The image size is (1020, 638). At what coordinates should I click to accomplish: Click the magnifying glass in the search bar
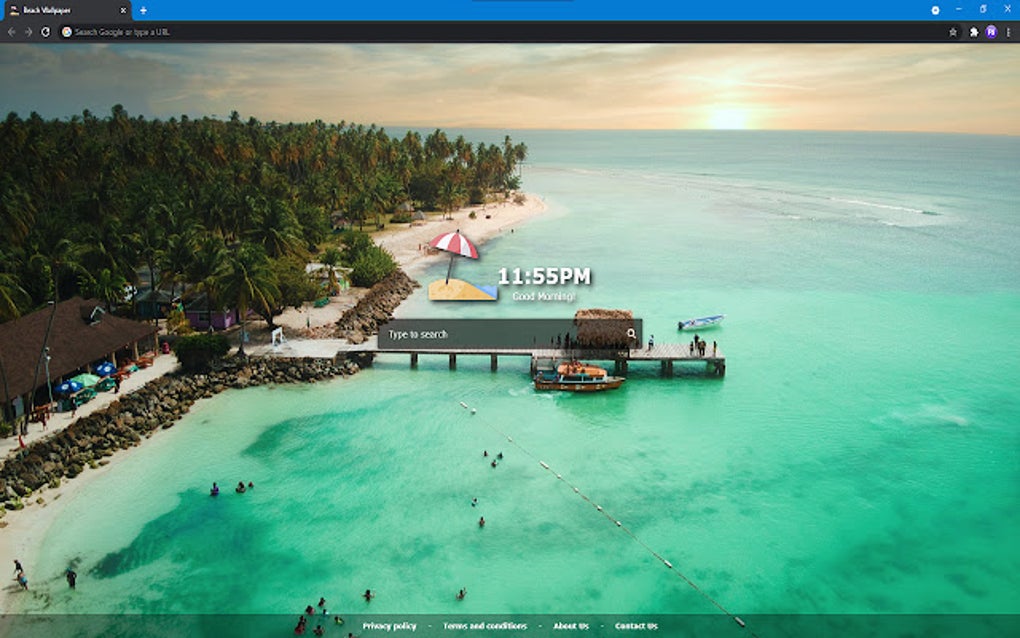point(633,331)
